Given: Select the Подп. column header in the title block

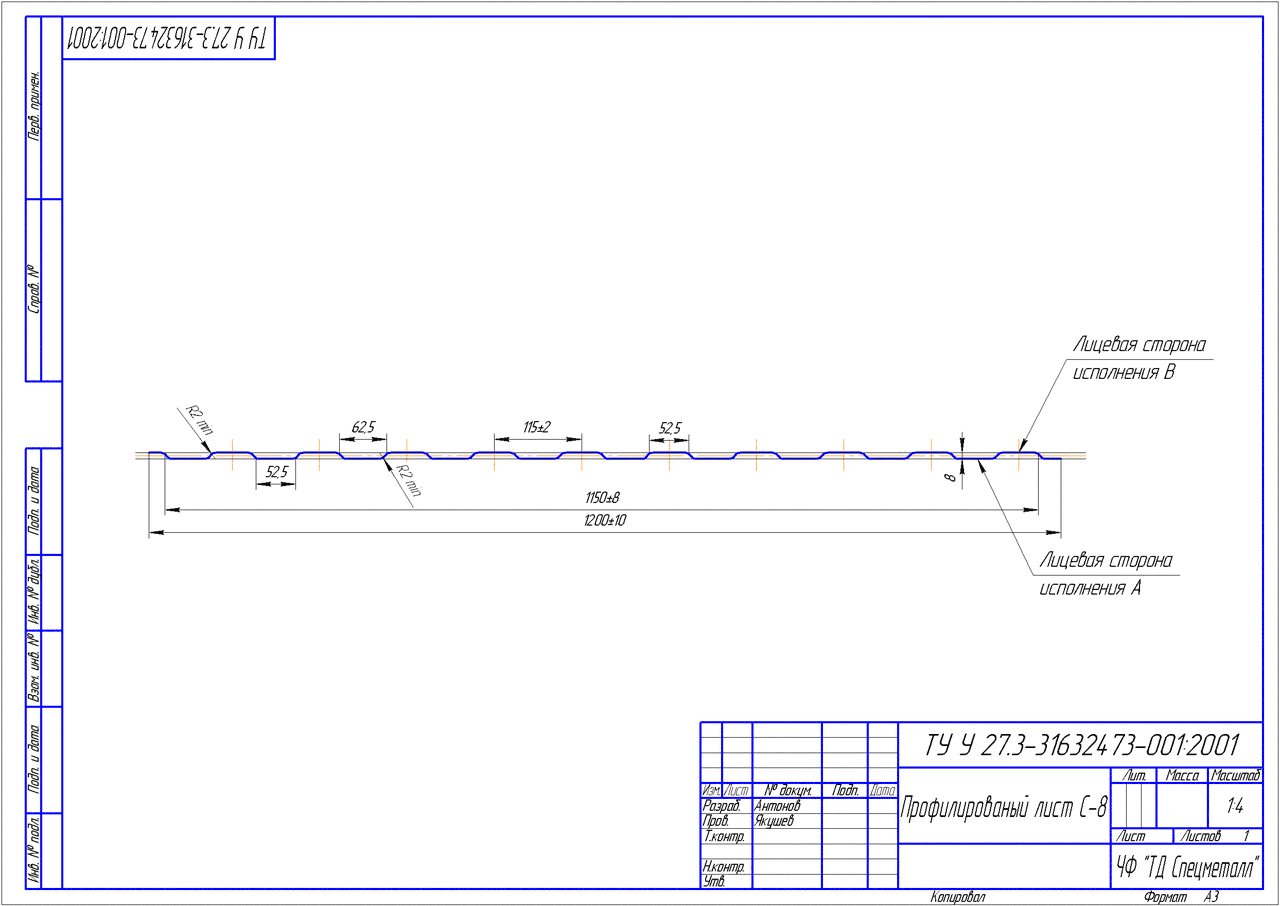Looking at the screenshot, I should click(845, 790).
